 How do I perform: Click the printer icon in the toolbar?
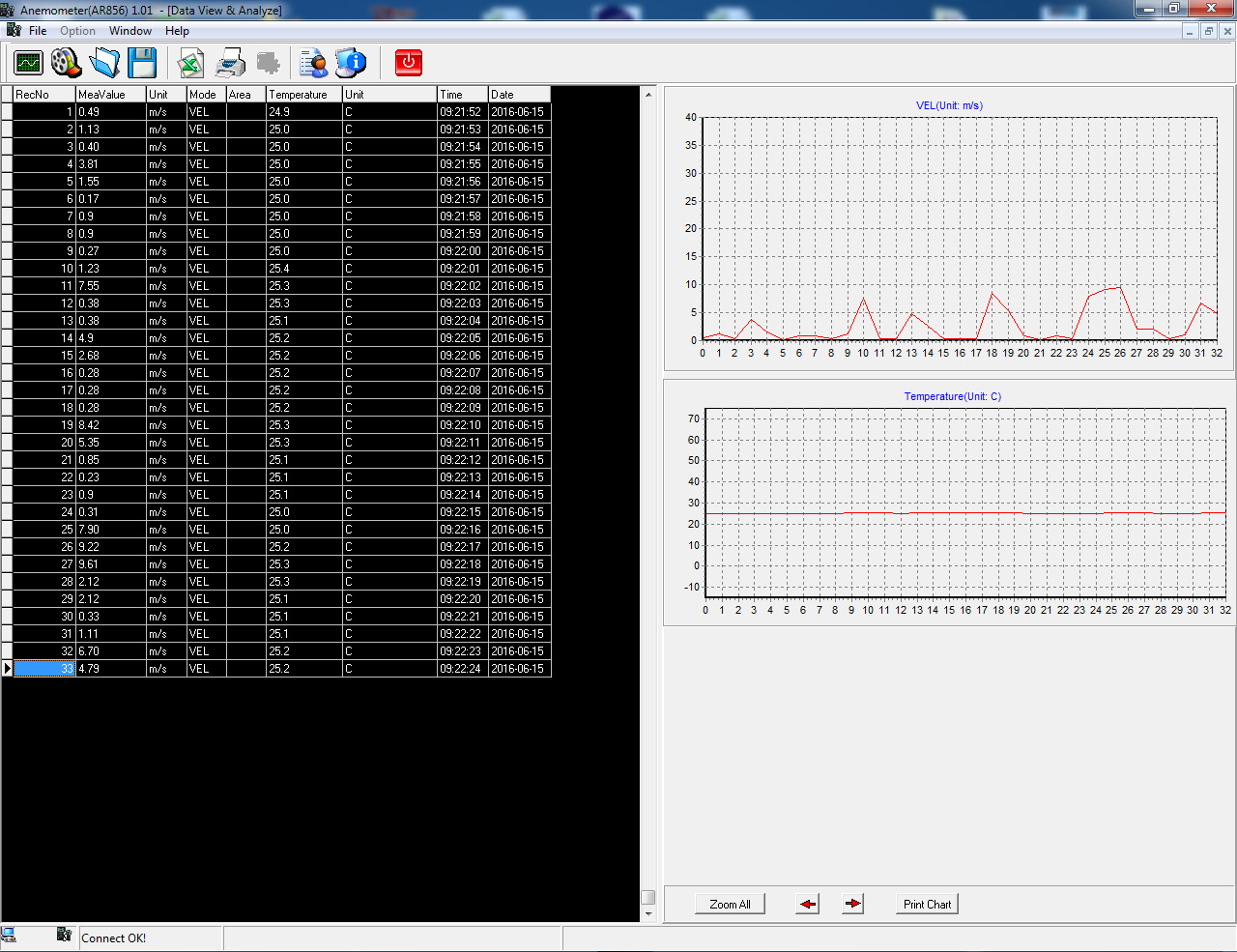(x=230, y=64)
